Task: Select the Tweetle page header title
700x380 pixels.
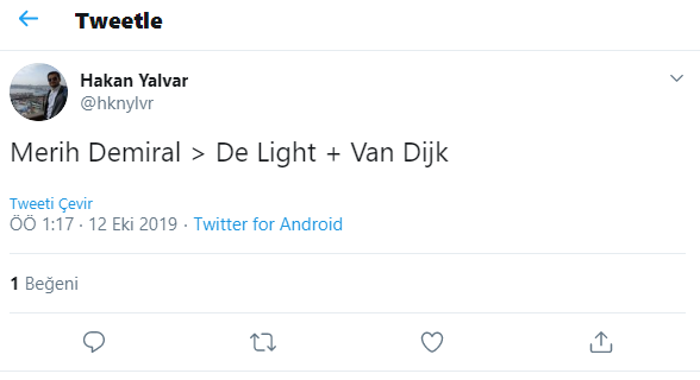Action: coord(119,21)
